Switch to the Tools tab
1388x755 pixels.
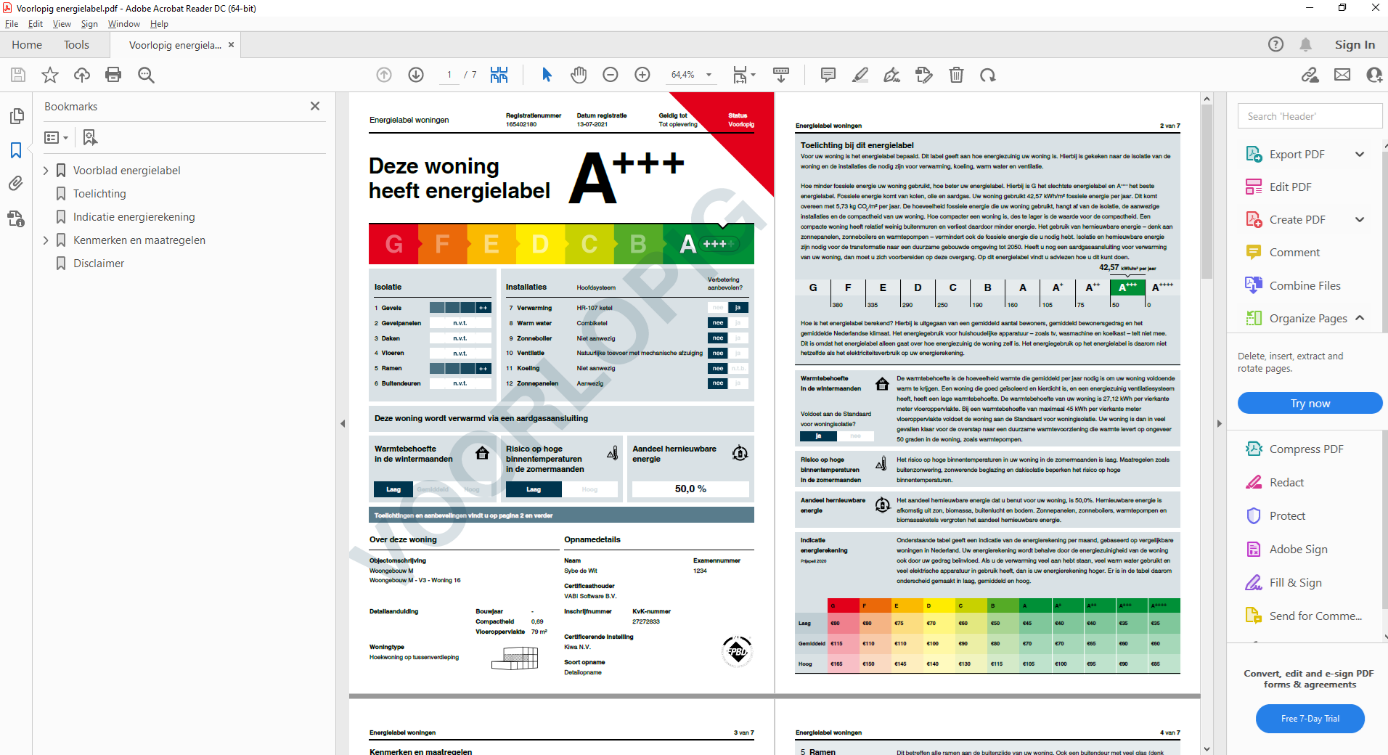[76, 45]
